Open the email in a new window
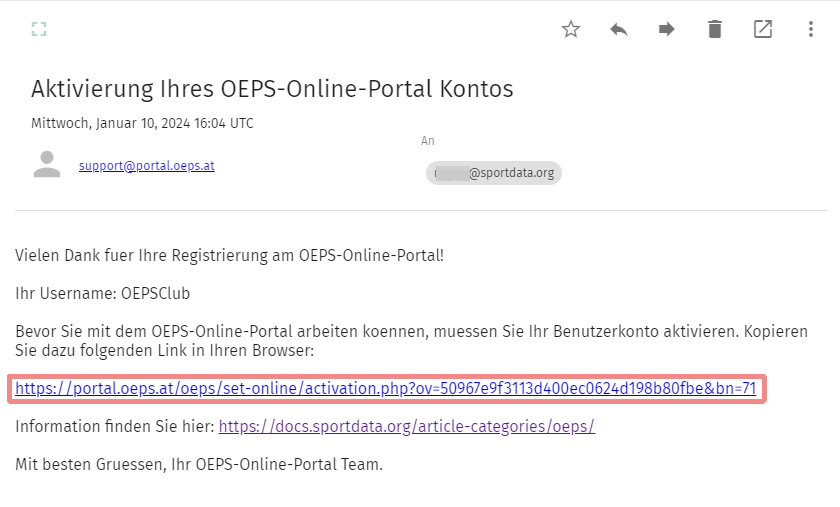This screenshot has height=507, width=840. click(x=763, y=29)
